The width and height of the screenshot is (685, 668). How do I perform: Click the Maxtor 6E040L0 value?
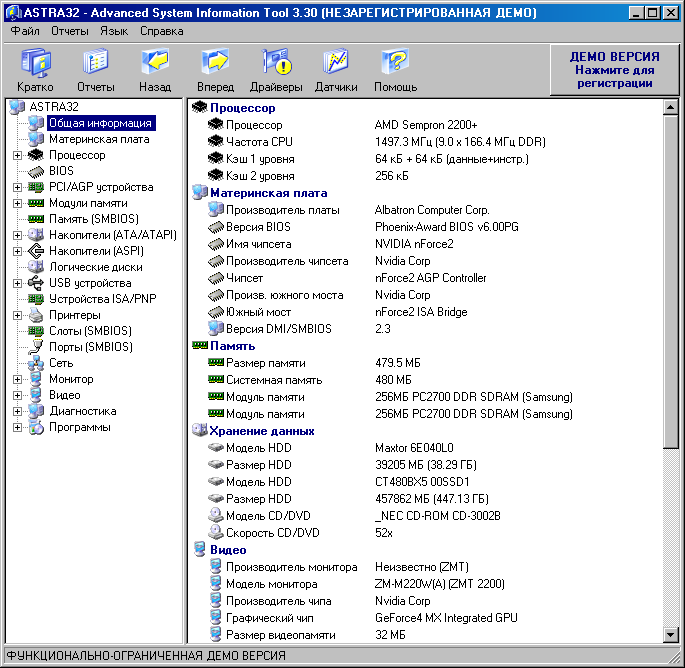click(x=414, y=448)
